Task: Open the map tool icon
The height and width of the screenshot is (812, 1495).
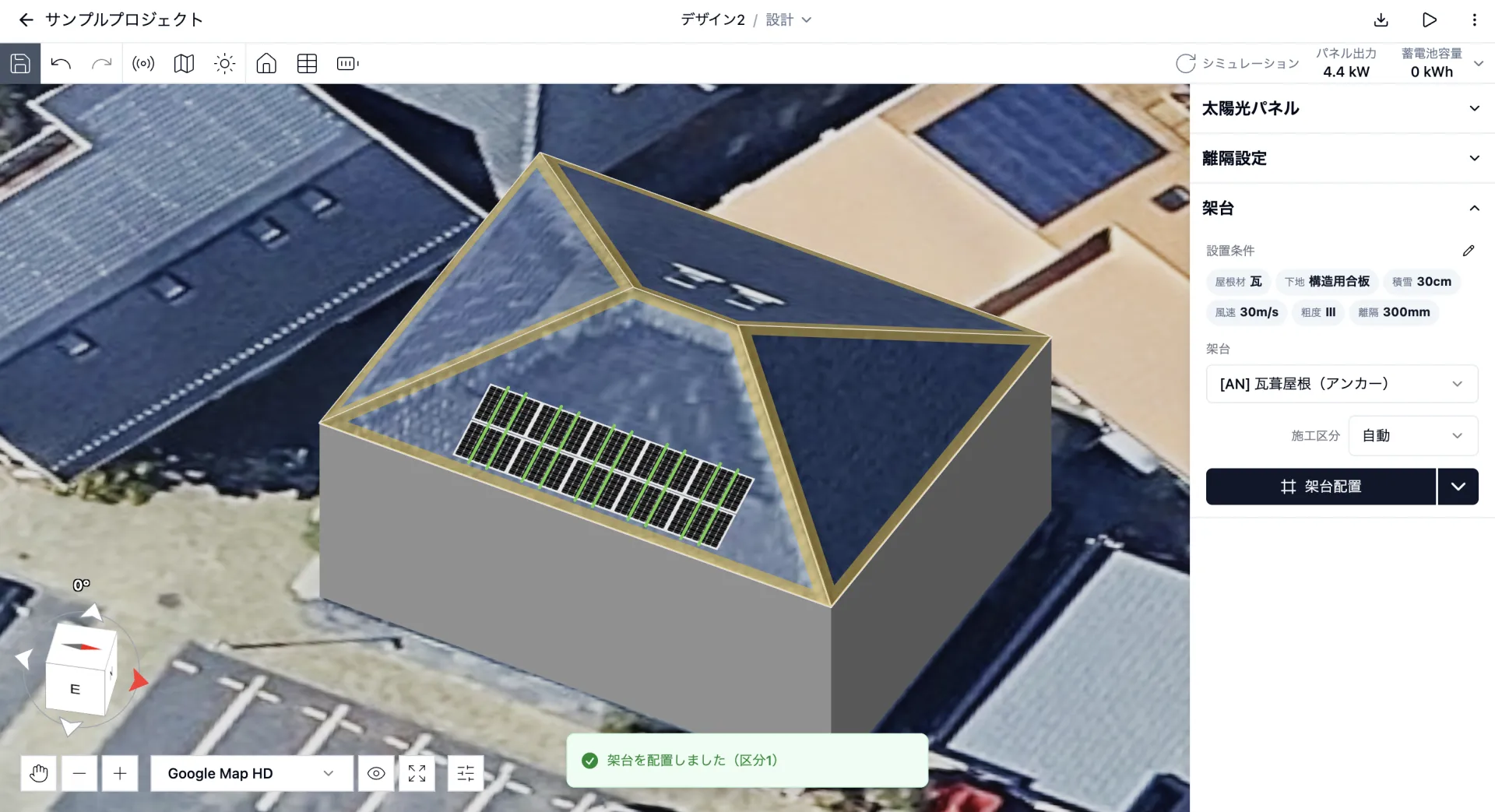Action: coord(184,64)
